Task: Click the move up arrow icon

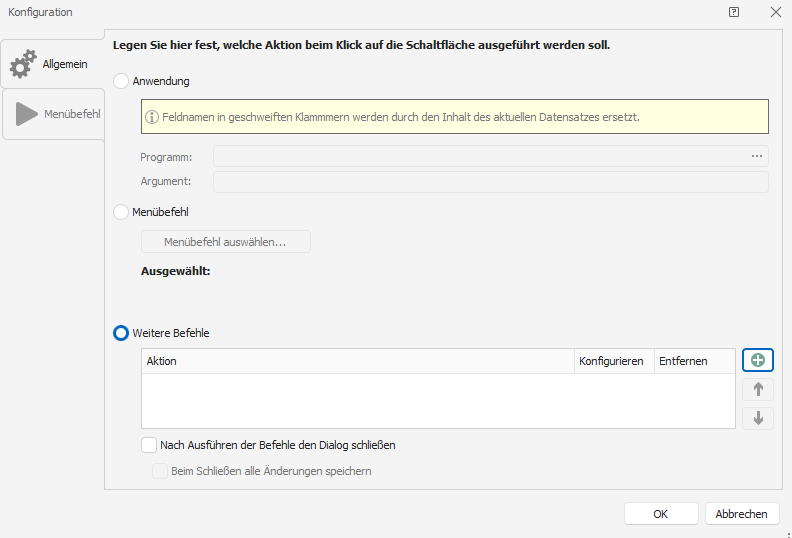Action: coord(757,390)
